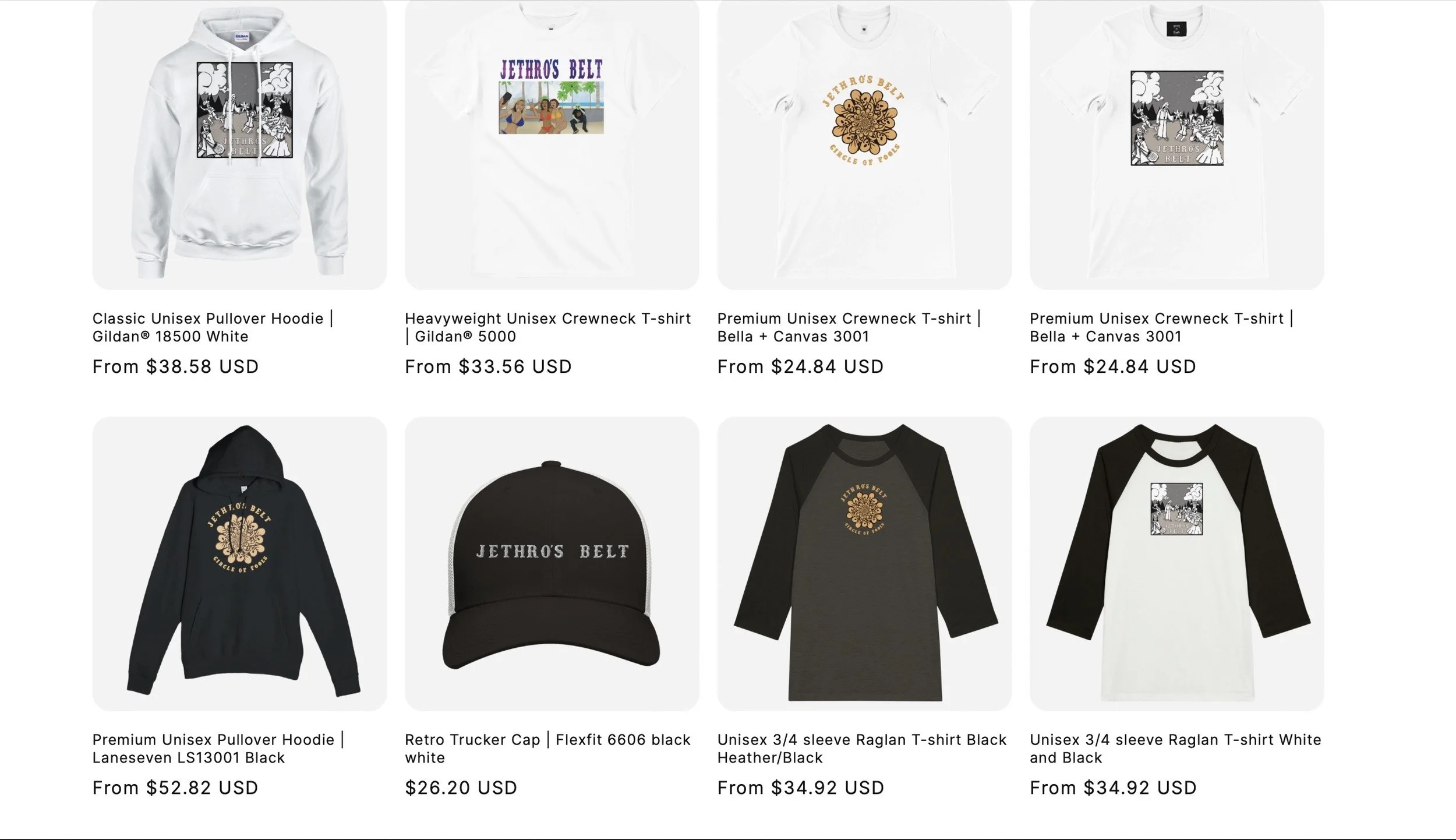This screenshot has width=1456, height=840.
Task: Open Classic Unisex Pullover Hoodie Gildan 18500 link
Action: (x=213, y=327)
